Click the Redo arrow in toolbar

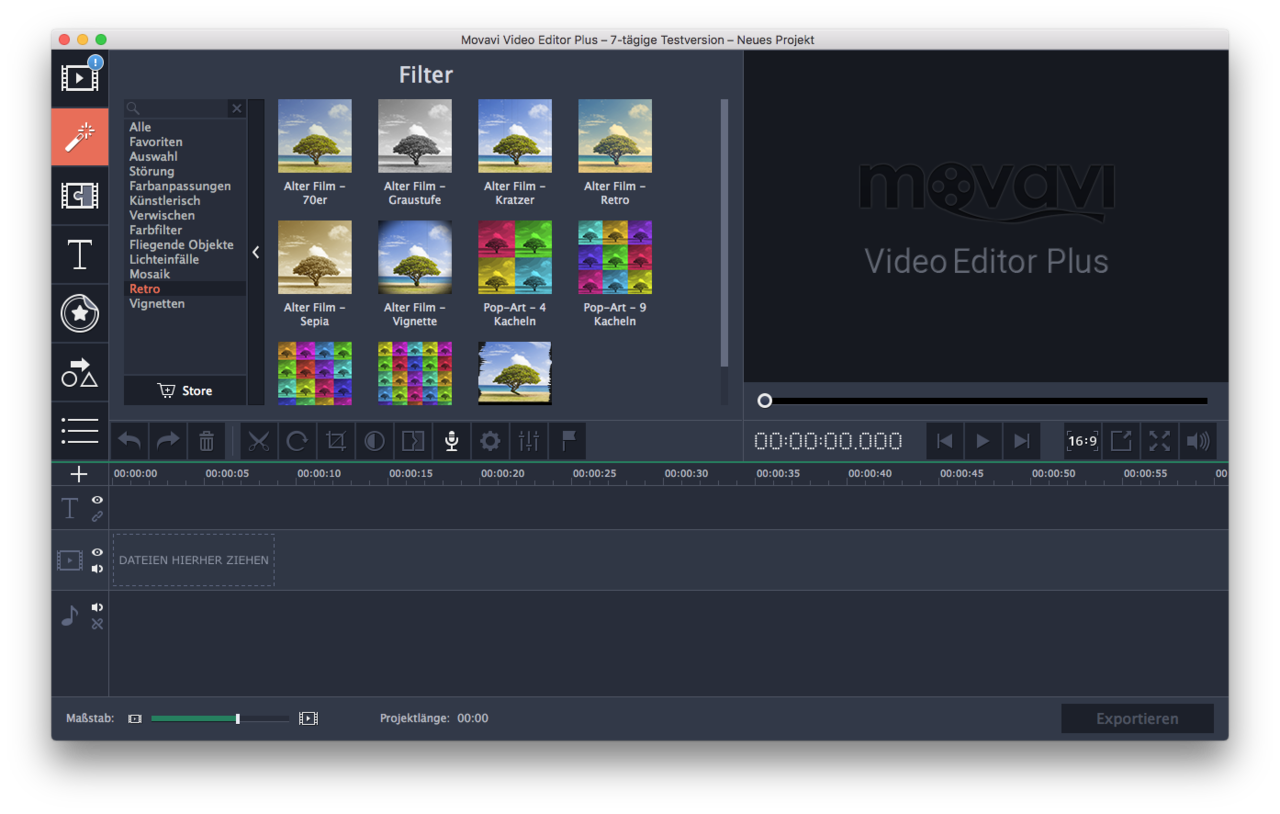pyautogui.click(x=168, y=441)
